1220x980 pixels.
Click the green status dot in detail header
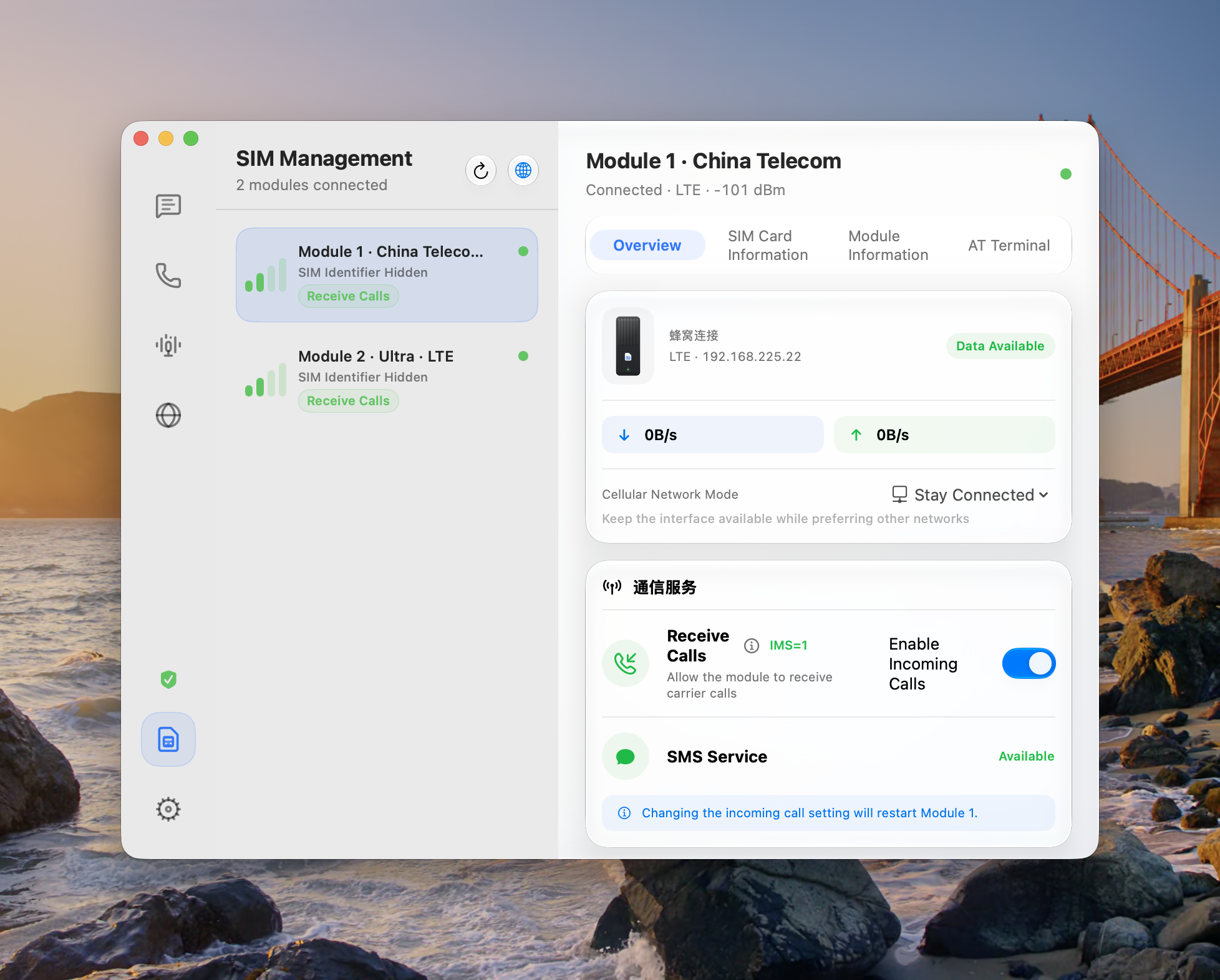tap(1066, 174)
